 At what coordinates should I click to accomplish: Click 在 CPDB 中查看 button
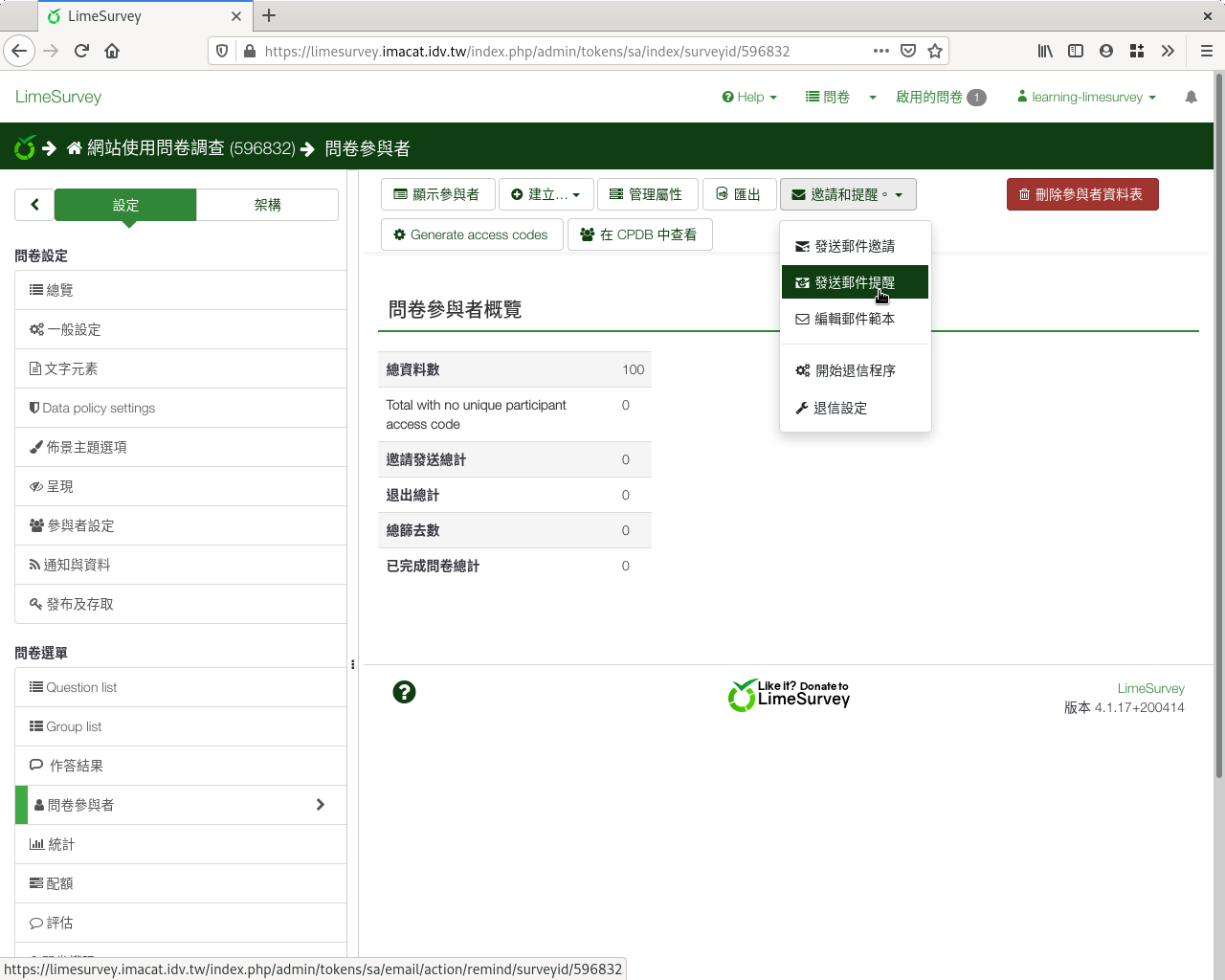click(639, 234)
